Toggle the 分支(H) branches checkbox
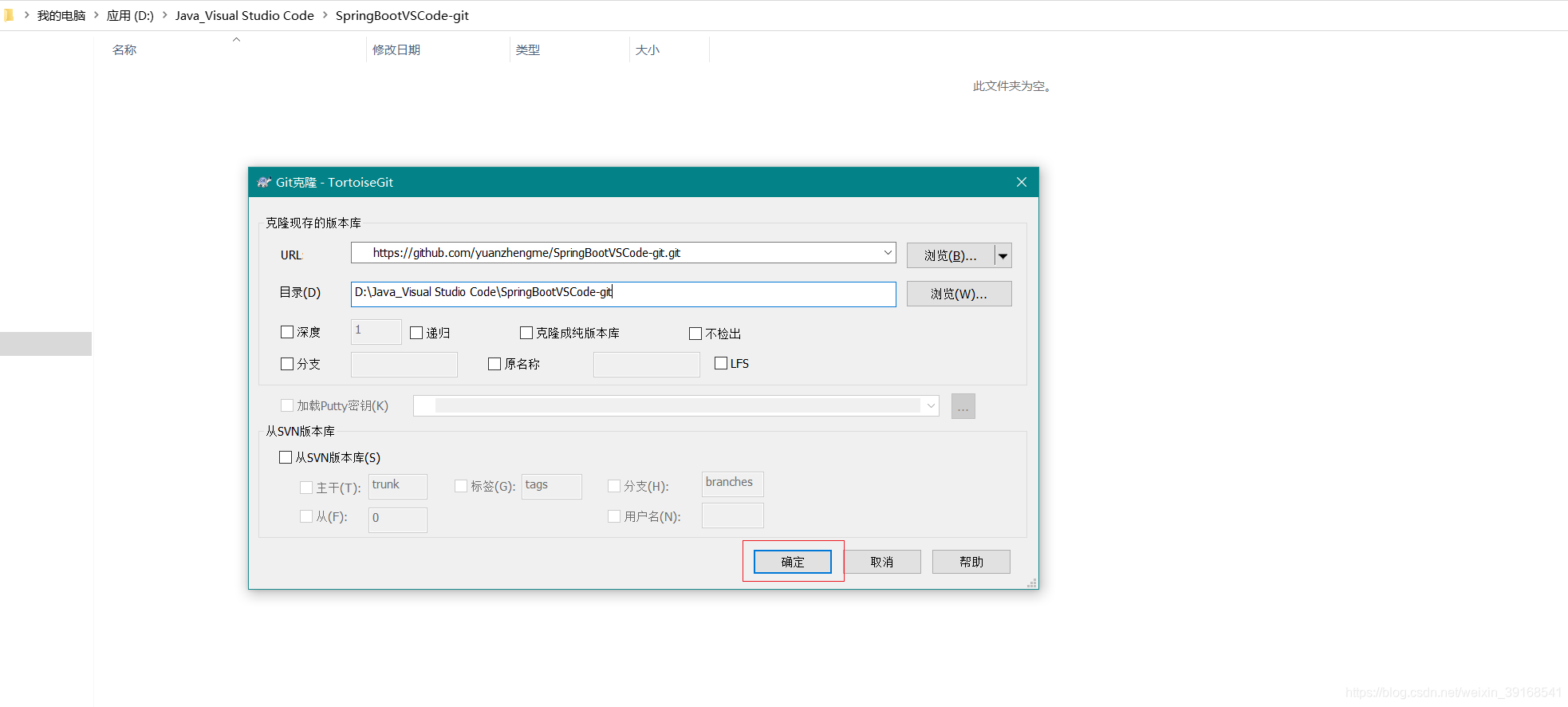The width and height of the screenshot is (1568, 707). 614,486
